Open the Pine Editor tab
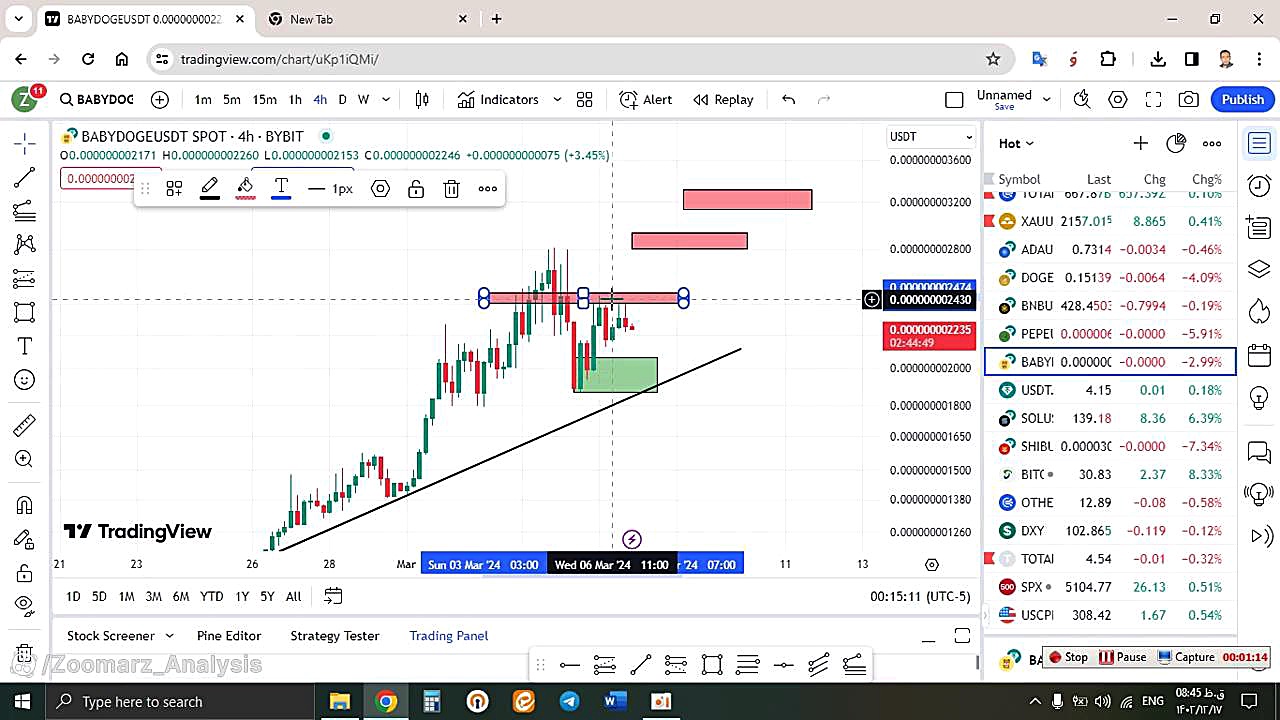The image size is (1280, 720). (x=229, y=635)
